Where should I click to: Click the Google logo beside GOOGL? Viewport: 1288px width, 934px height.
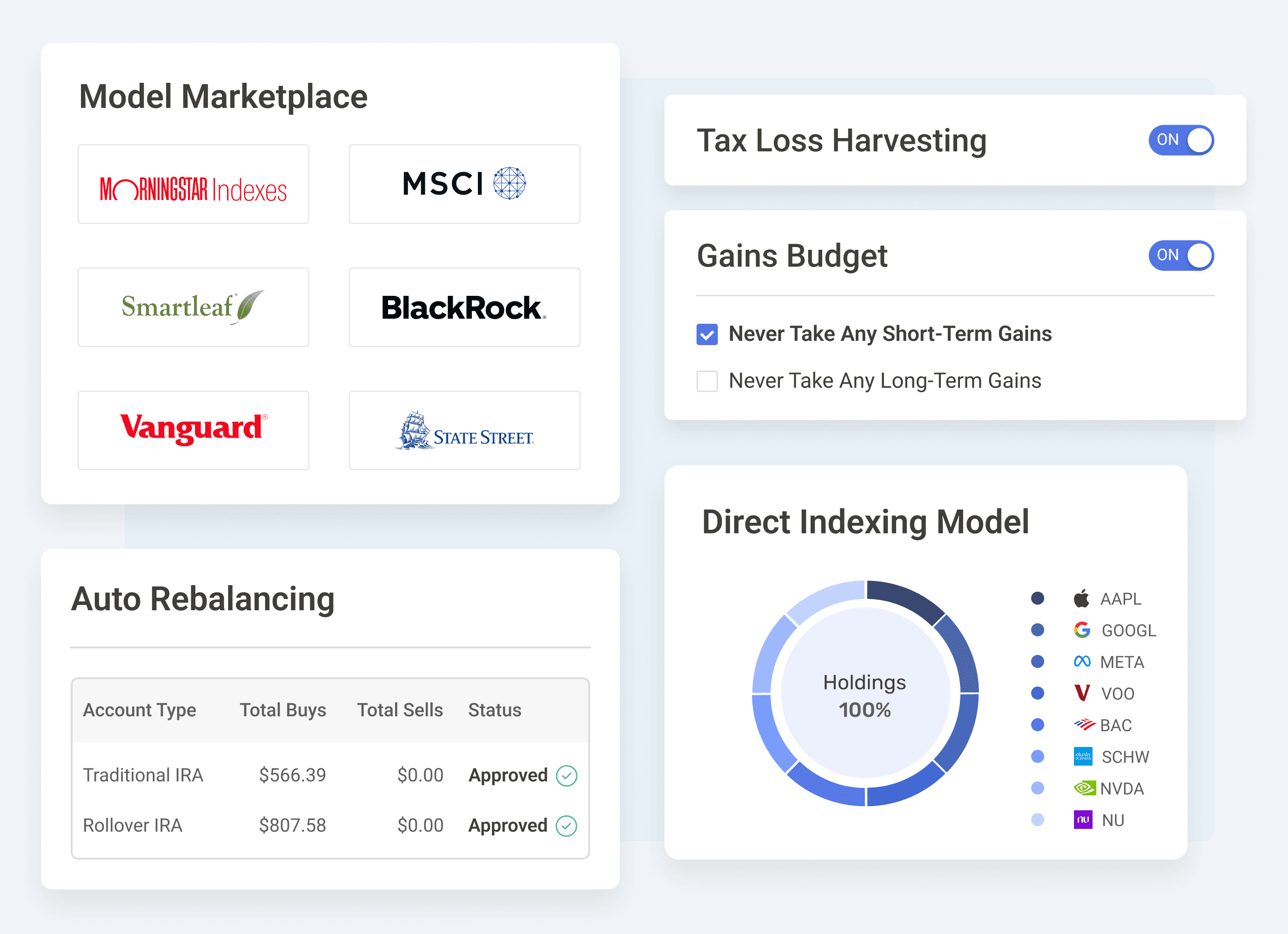click(1082, 630)
